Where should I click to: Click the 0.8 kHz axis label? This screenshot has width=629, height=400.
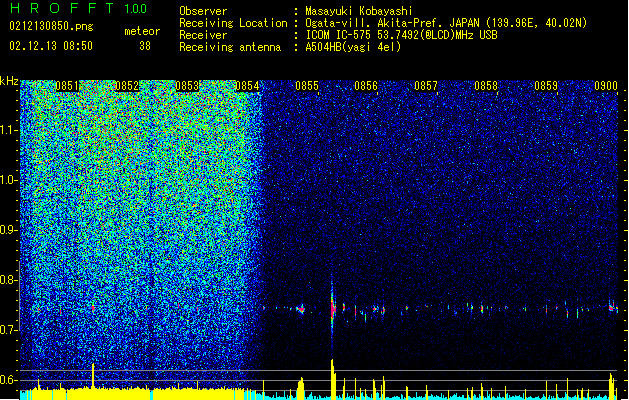(8, 280)
